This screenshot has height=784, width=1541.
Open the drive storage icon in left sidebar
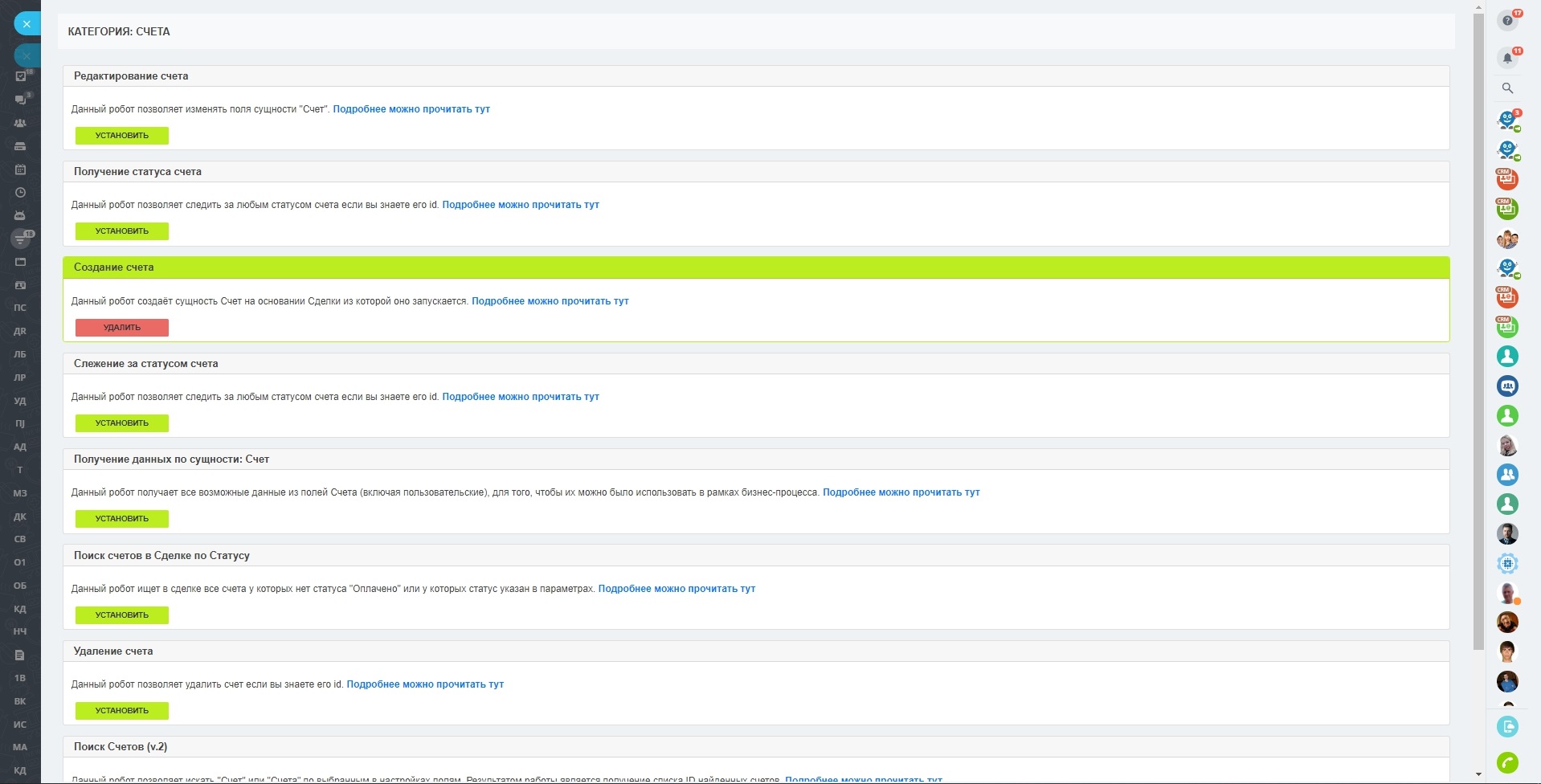coord(21,146)
